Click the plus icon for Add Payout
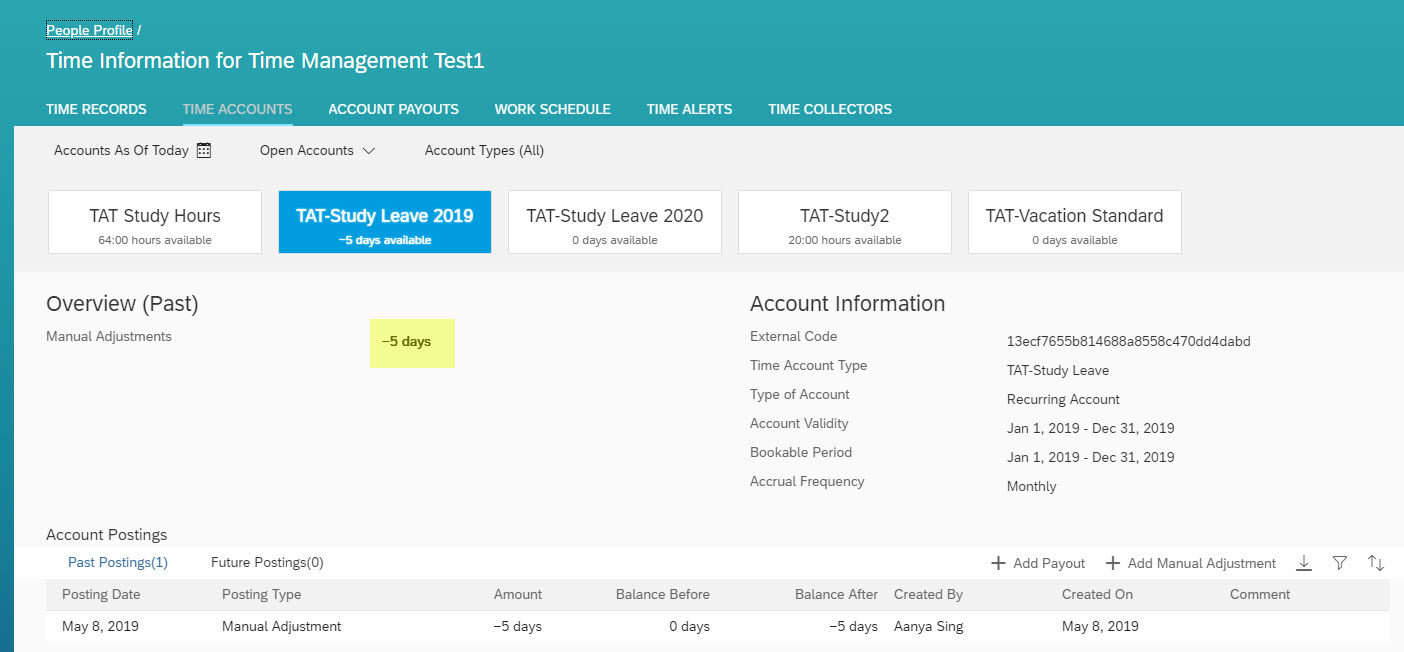 (x=998, y=563)
